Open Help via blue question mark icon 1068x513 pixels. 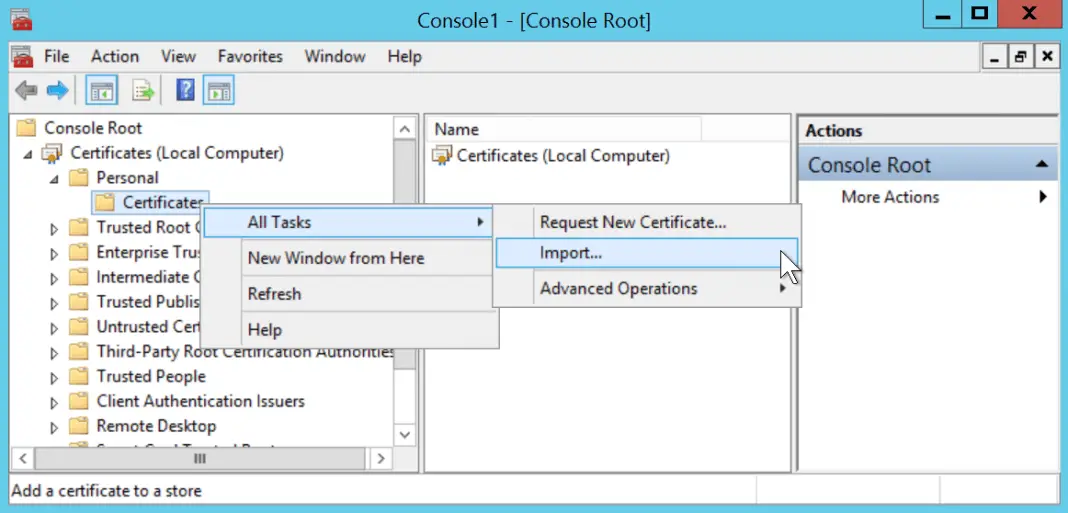click(185, 91)
